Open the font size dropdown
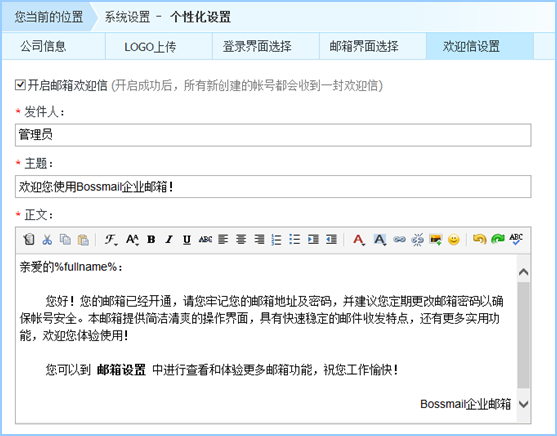 pos(132,240)
